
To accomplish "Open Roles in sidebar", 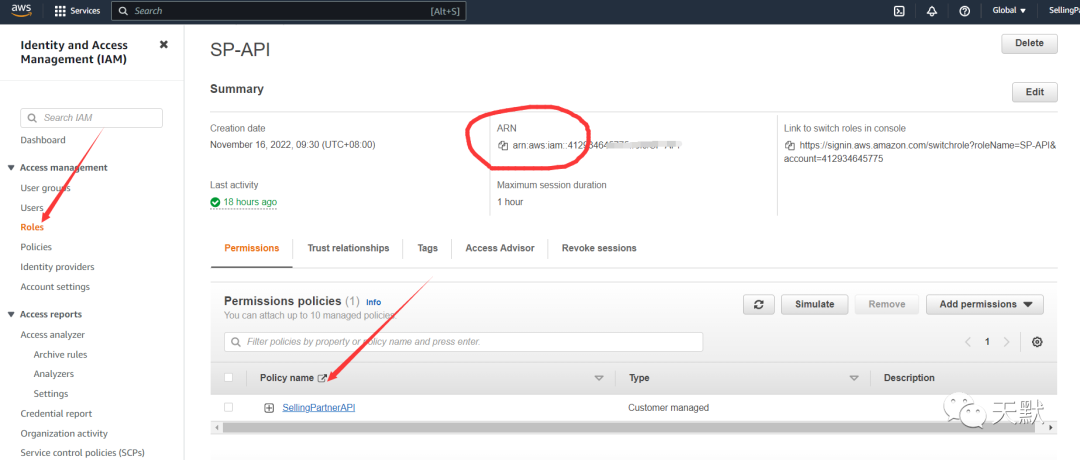I will coord(32,227).
